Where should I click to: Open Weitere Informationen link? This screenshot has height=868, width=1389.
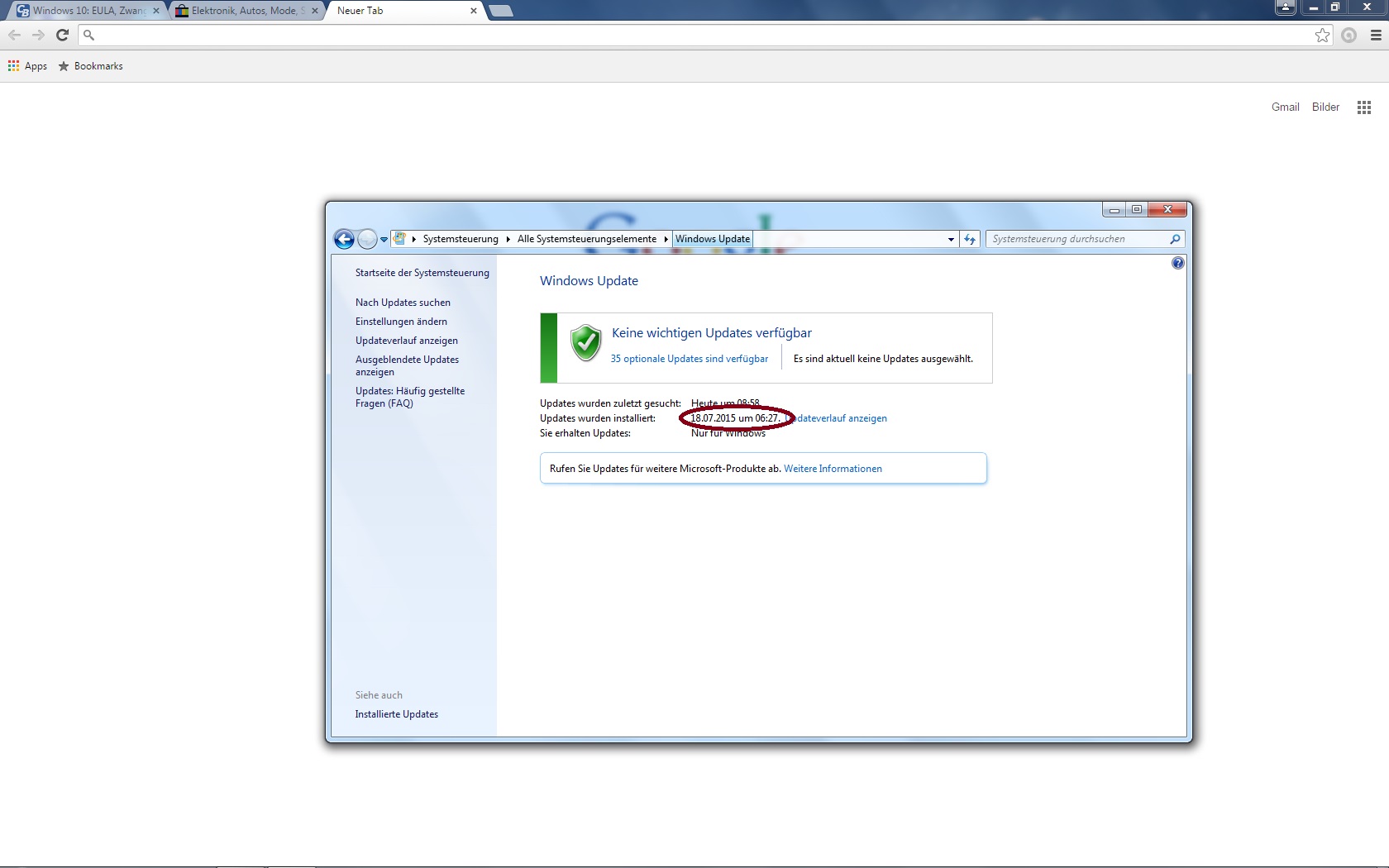tap(833, 469)
